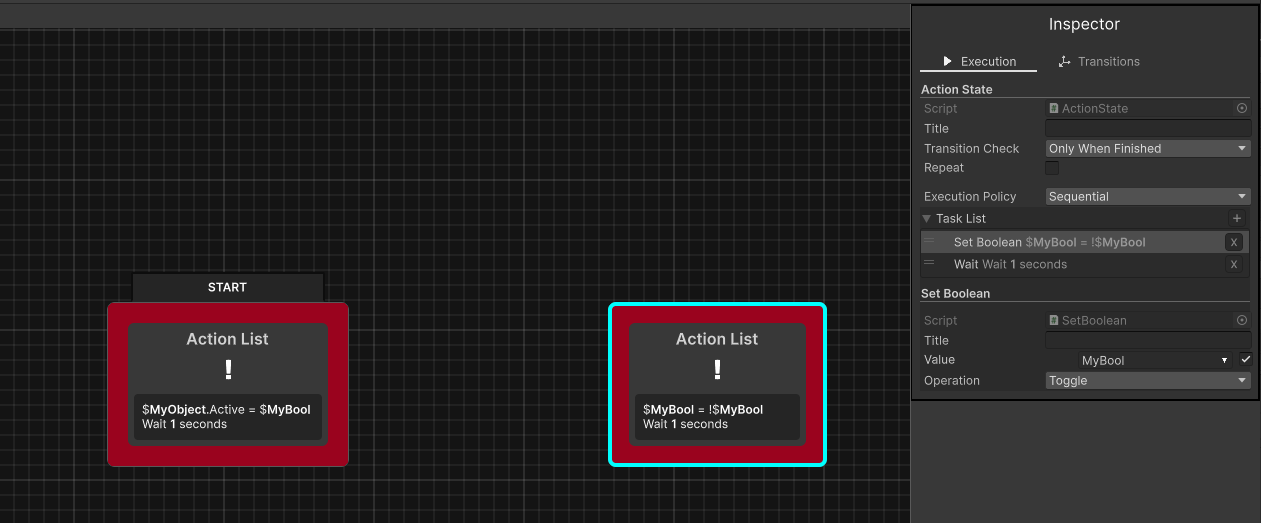Screen dimensions: 1261x523
Task: Click the warning icon on the START Action List node
Action: pos(228,371)
